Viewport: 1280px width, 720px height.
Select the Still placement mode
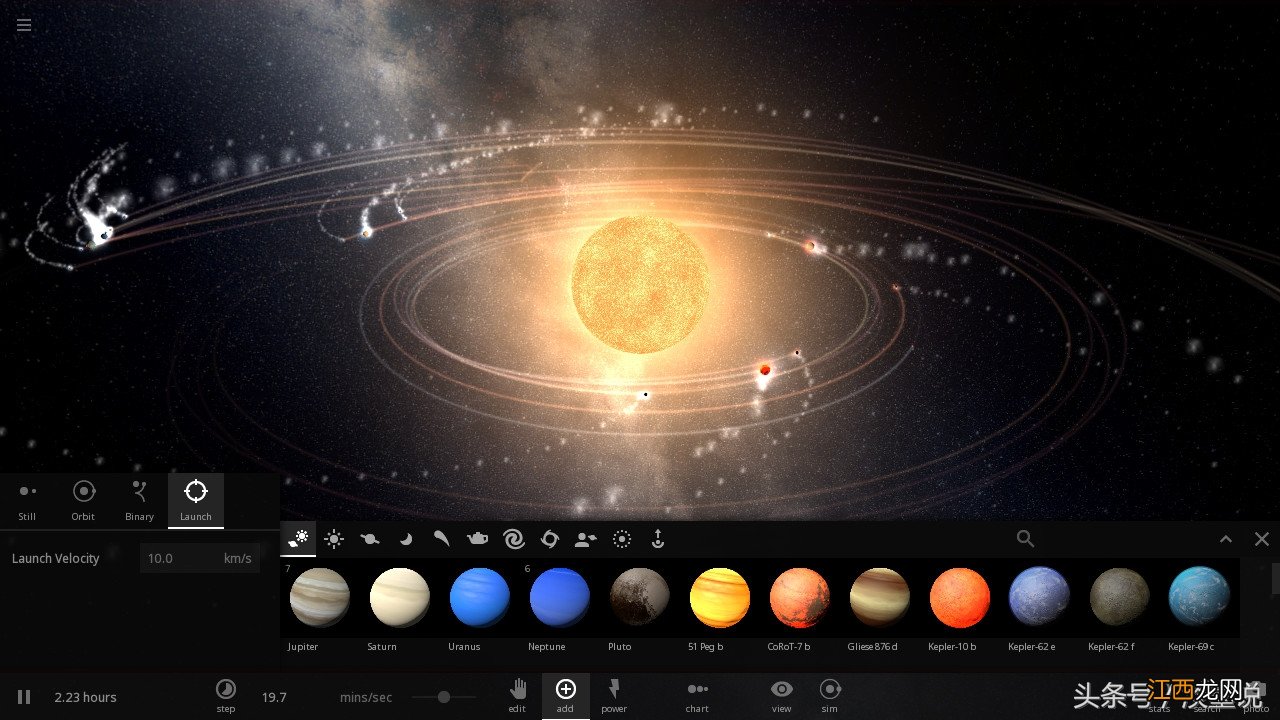[x=27, y=499]
